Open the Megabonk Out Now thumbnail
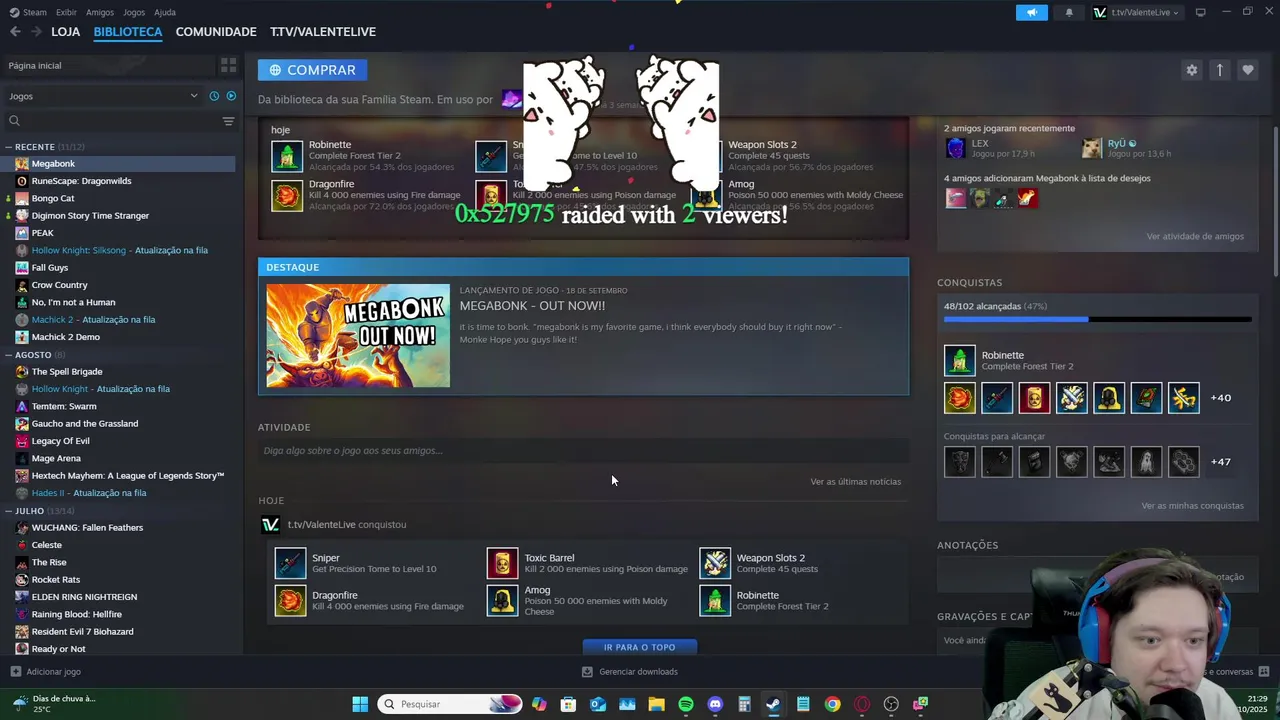The height and width of the screenshot is (720, 1280). click(358, 336)
